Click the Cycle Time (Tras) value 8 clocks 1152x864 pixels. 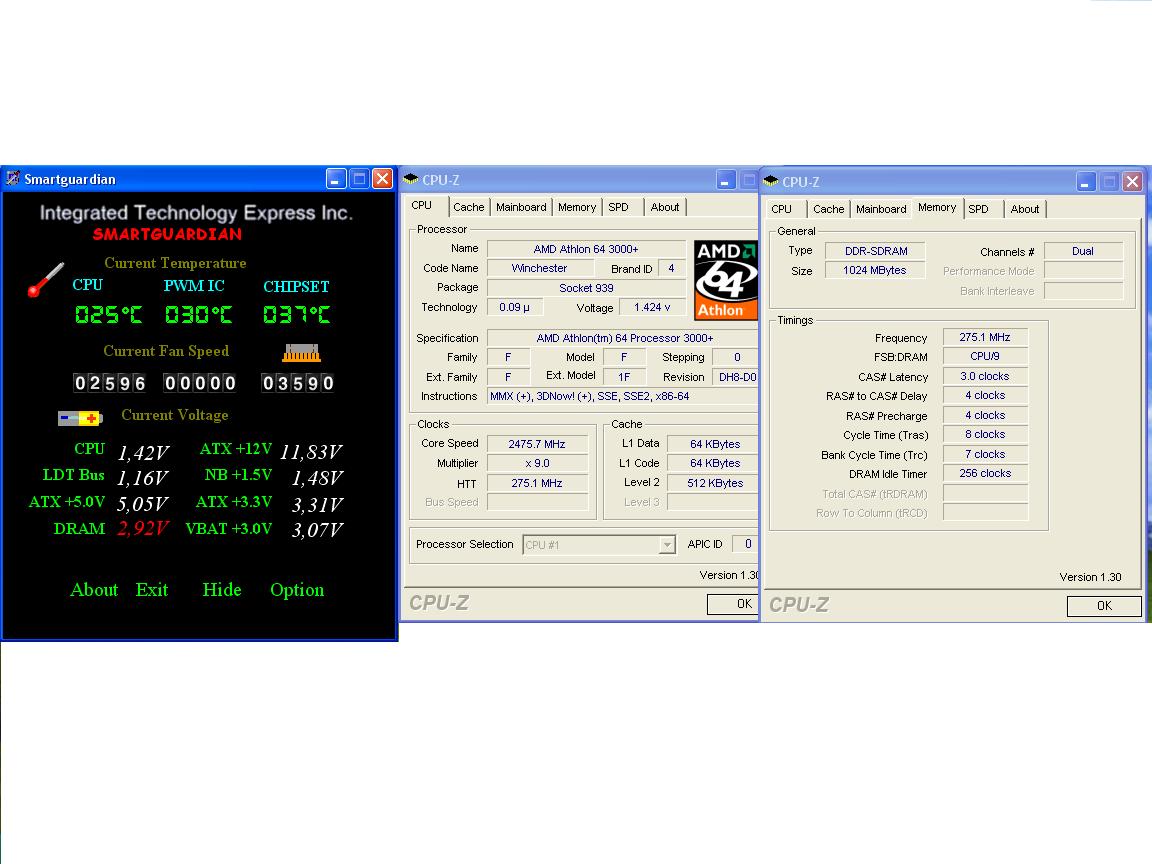tap(984, 434)
